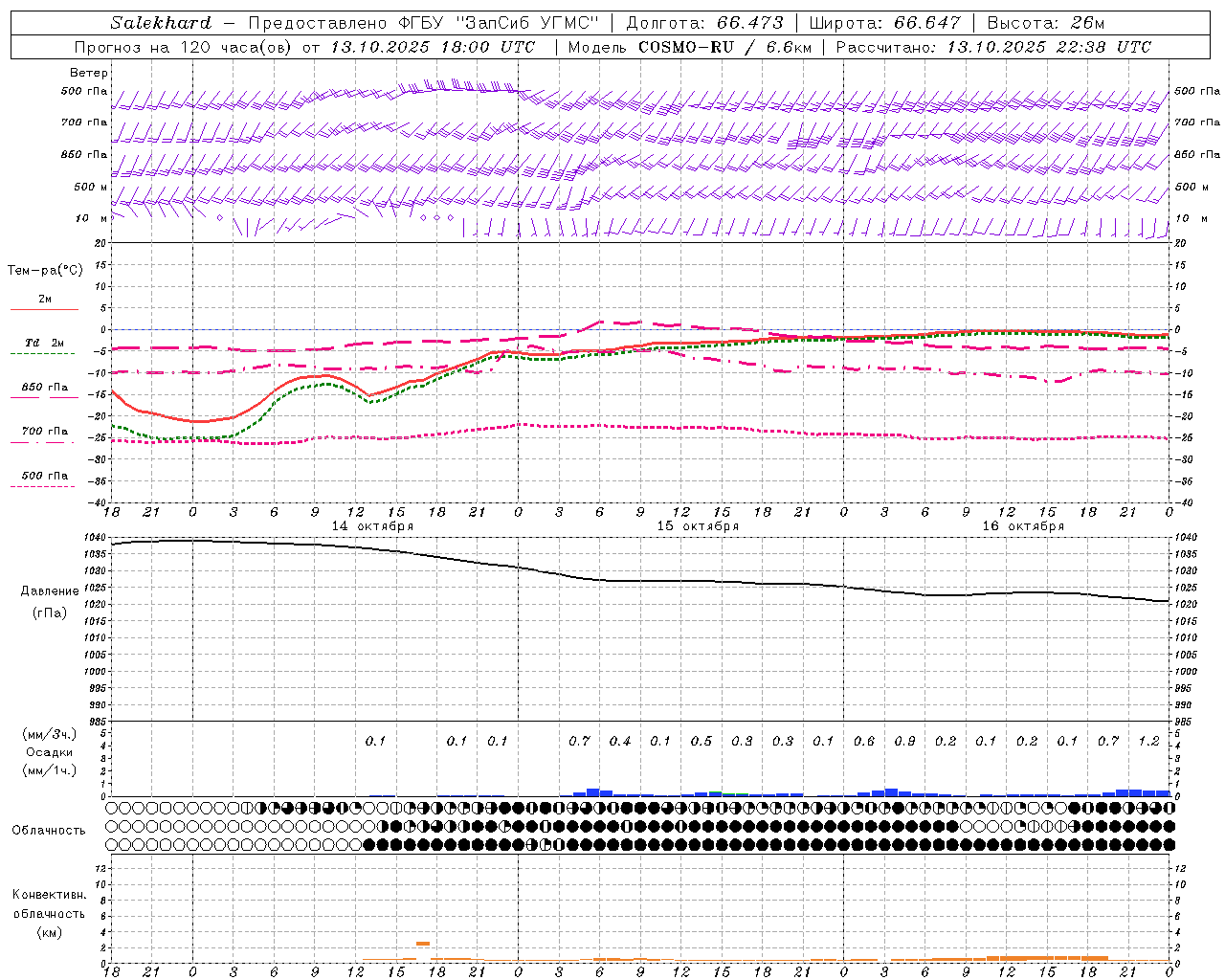Click the 10 м wind level label on left
The image size is (1225, 980).
(x=91, y=218)
